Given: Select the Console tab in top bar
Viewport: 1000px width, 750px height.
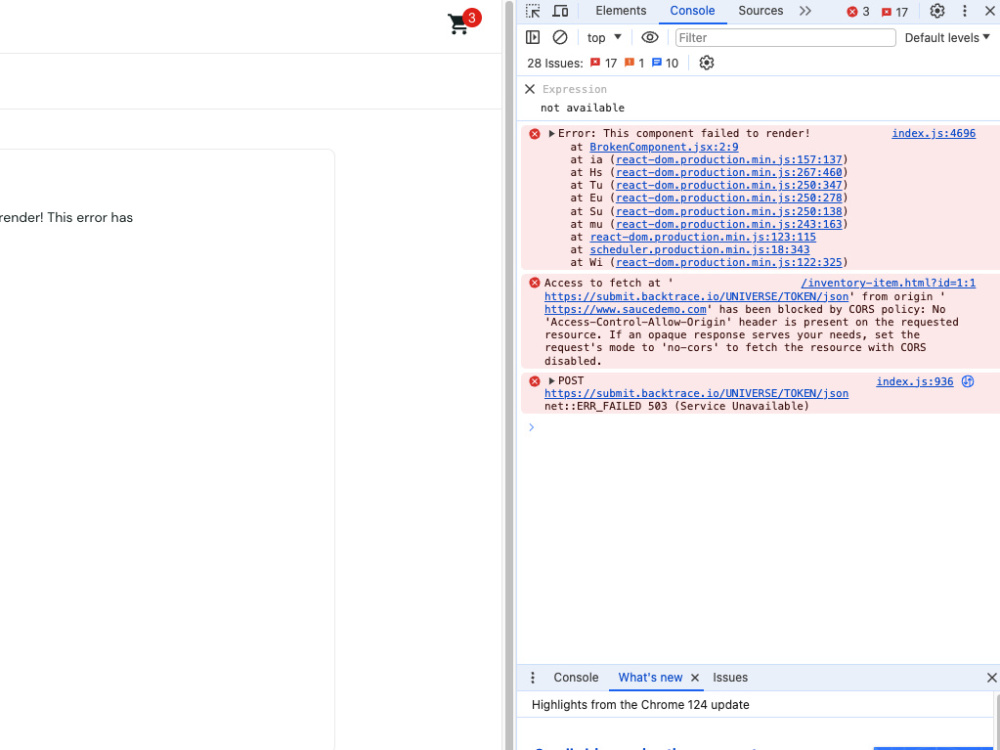Looking at the screenshot, I should click(692, 11).
